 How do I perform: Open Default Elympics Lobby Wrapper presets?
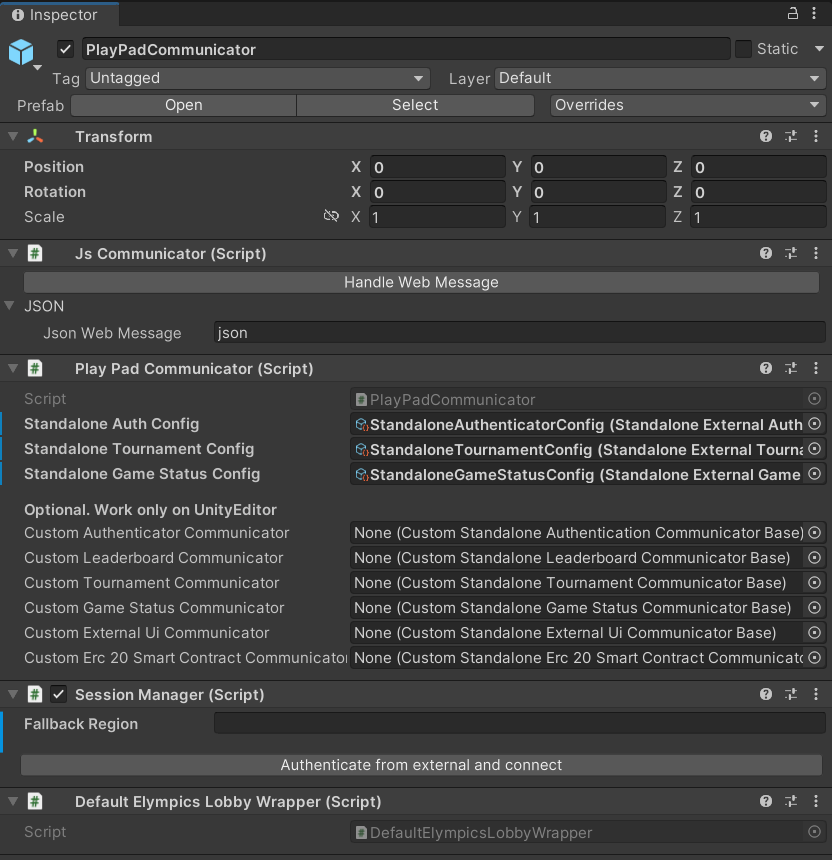(791, 801)
